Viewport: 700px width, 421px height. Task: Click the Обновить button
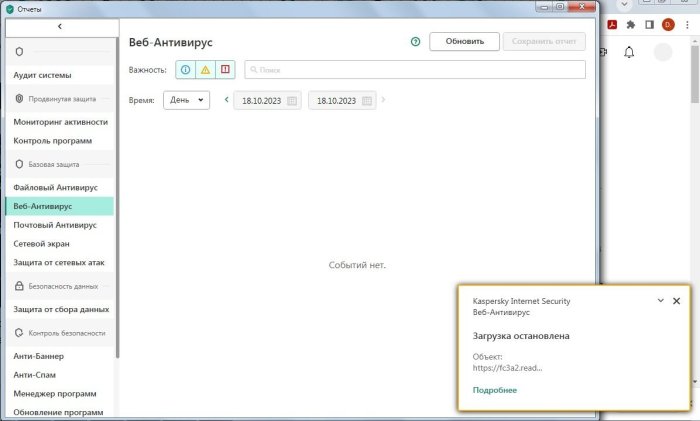tap(464, 42)
